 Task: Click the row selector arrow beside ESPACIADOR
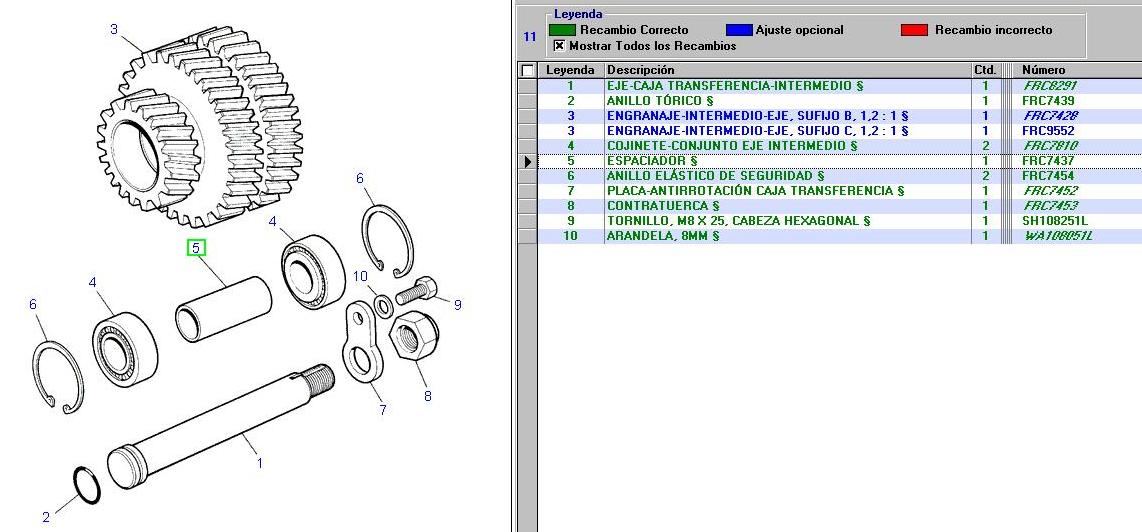(527, 161)
